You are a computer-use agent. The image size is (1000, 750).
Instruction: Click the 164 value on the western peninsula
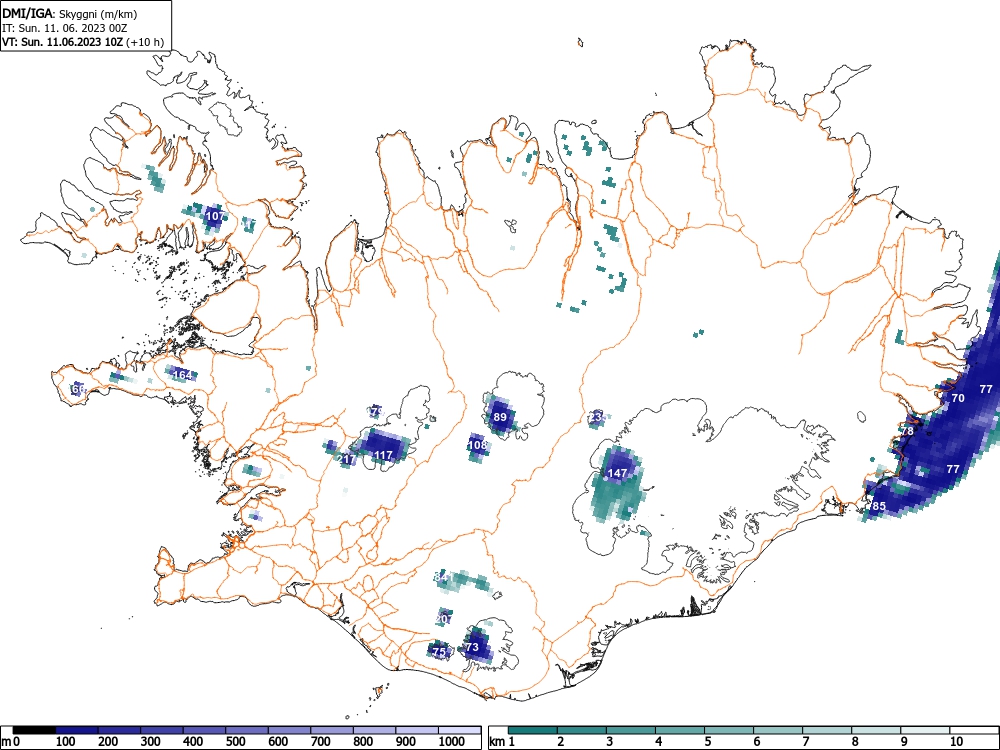click(x=182, y=374)
